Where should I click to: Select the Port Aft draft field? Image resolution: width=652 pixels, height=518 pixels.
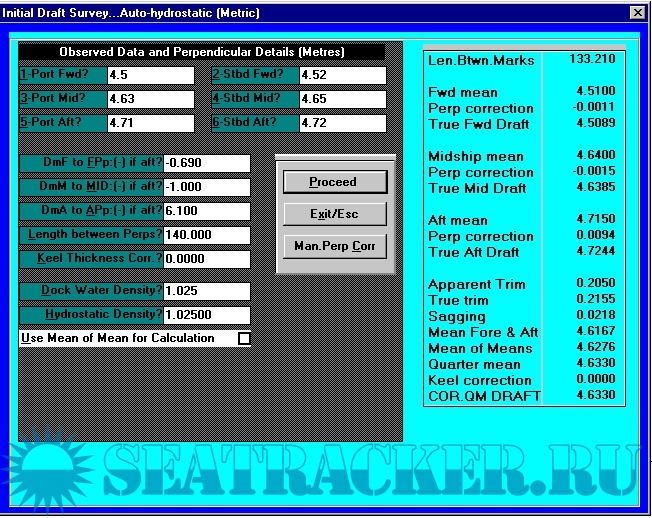tap(150, 122)
